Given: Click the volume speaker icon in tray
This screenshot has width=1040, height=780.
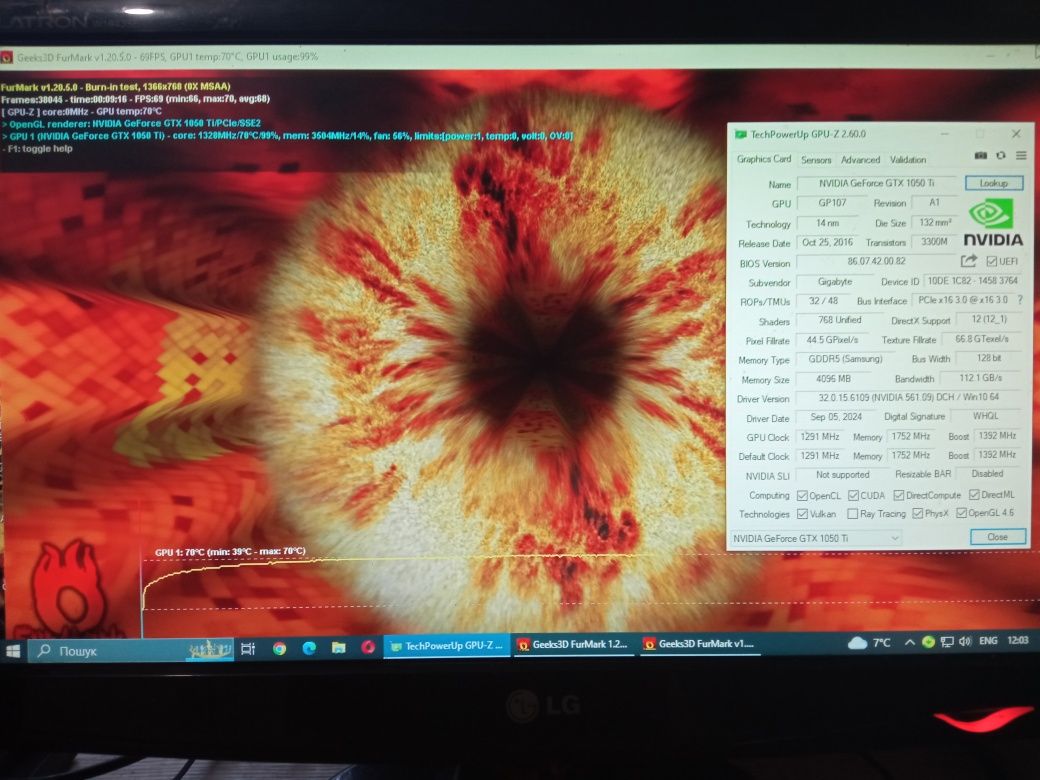Looking at the screenshot, I should pyautogui.click(x=965, y=641).
